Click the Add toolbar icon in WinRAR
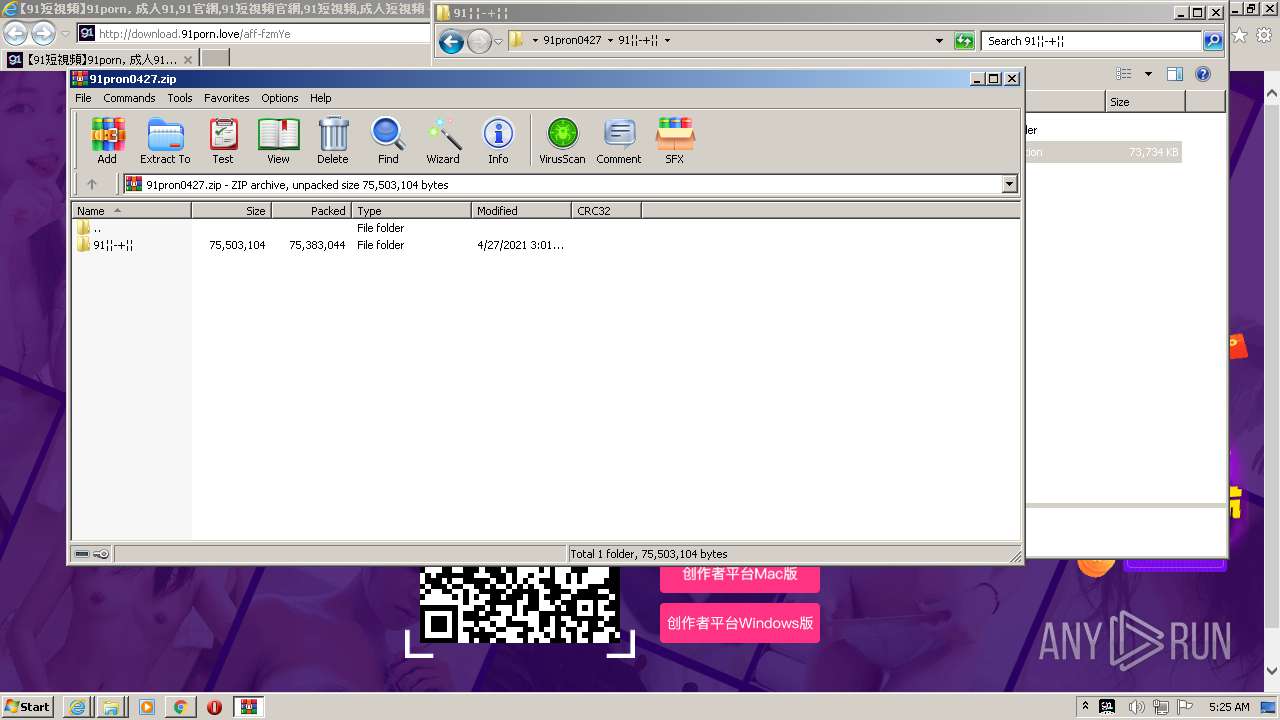Image resolution: width=1280 pixels, height=720 pixels. pos(107,140)
